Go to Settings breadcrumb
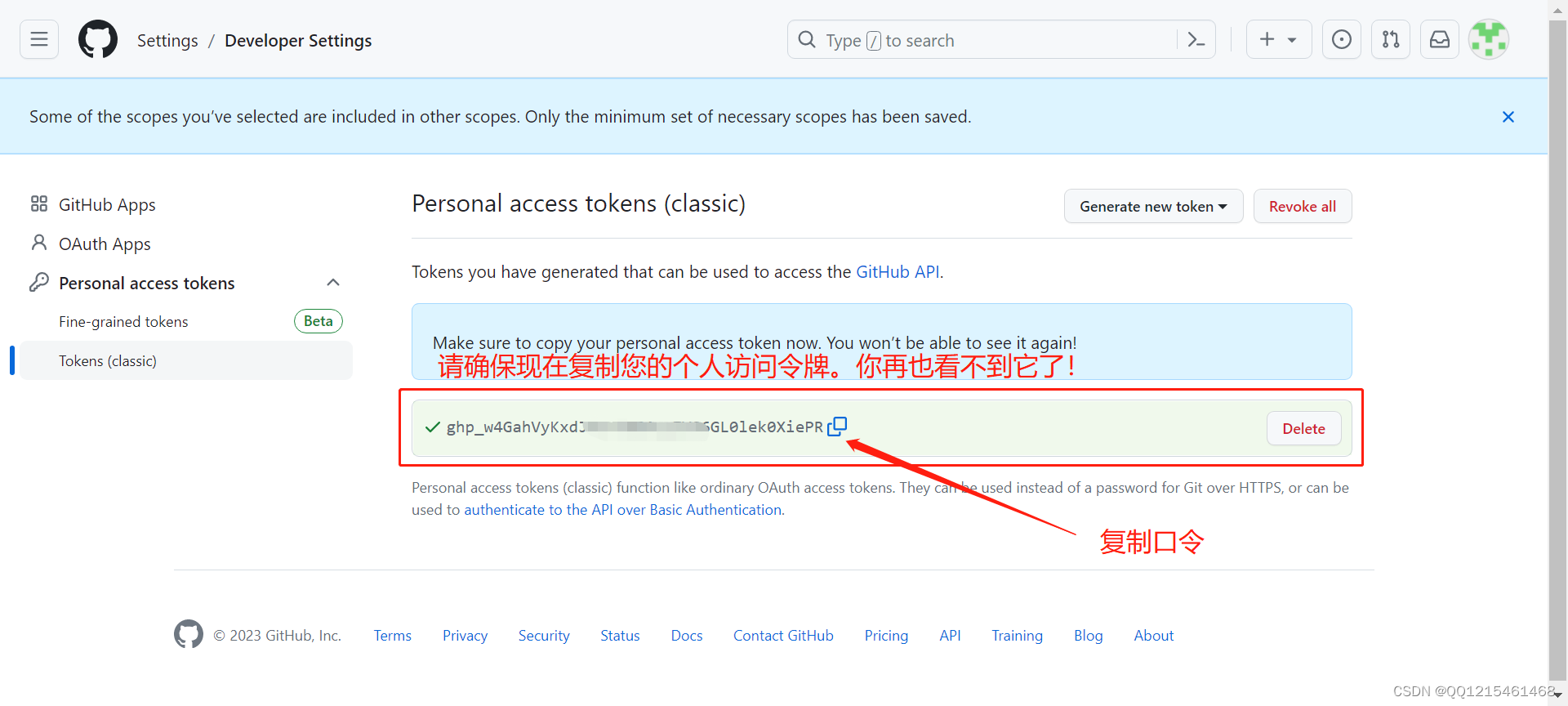This screenshot has height=706, width=1568. [167, 41]
